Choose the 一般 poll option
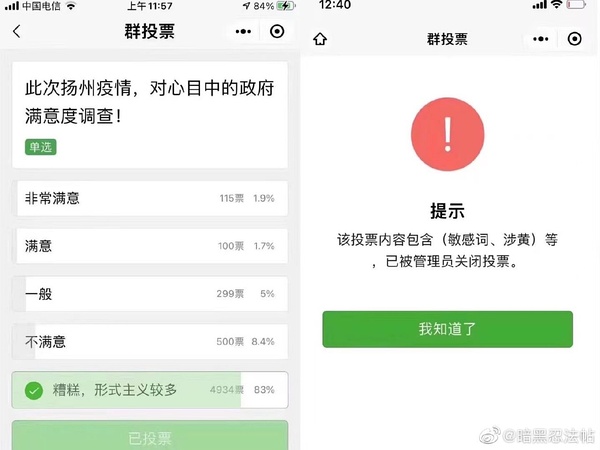The width and height of the screenshot is (600, 450). (150, 294)
